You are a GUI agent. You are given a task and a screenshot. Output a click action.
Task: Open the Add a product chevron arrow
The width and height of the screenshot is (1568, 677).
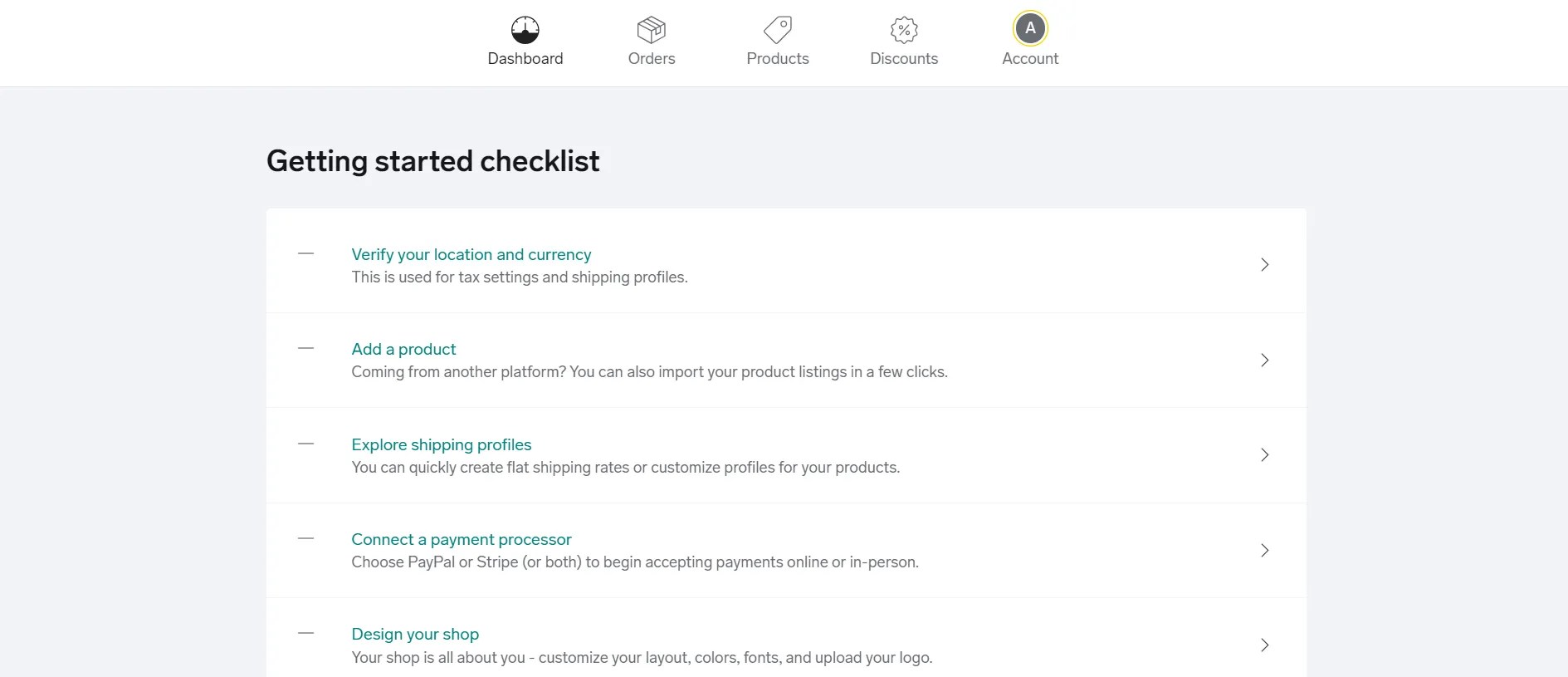pyautogui.click(x=1264, y=360)
